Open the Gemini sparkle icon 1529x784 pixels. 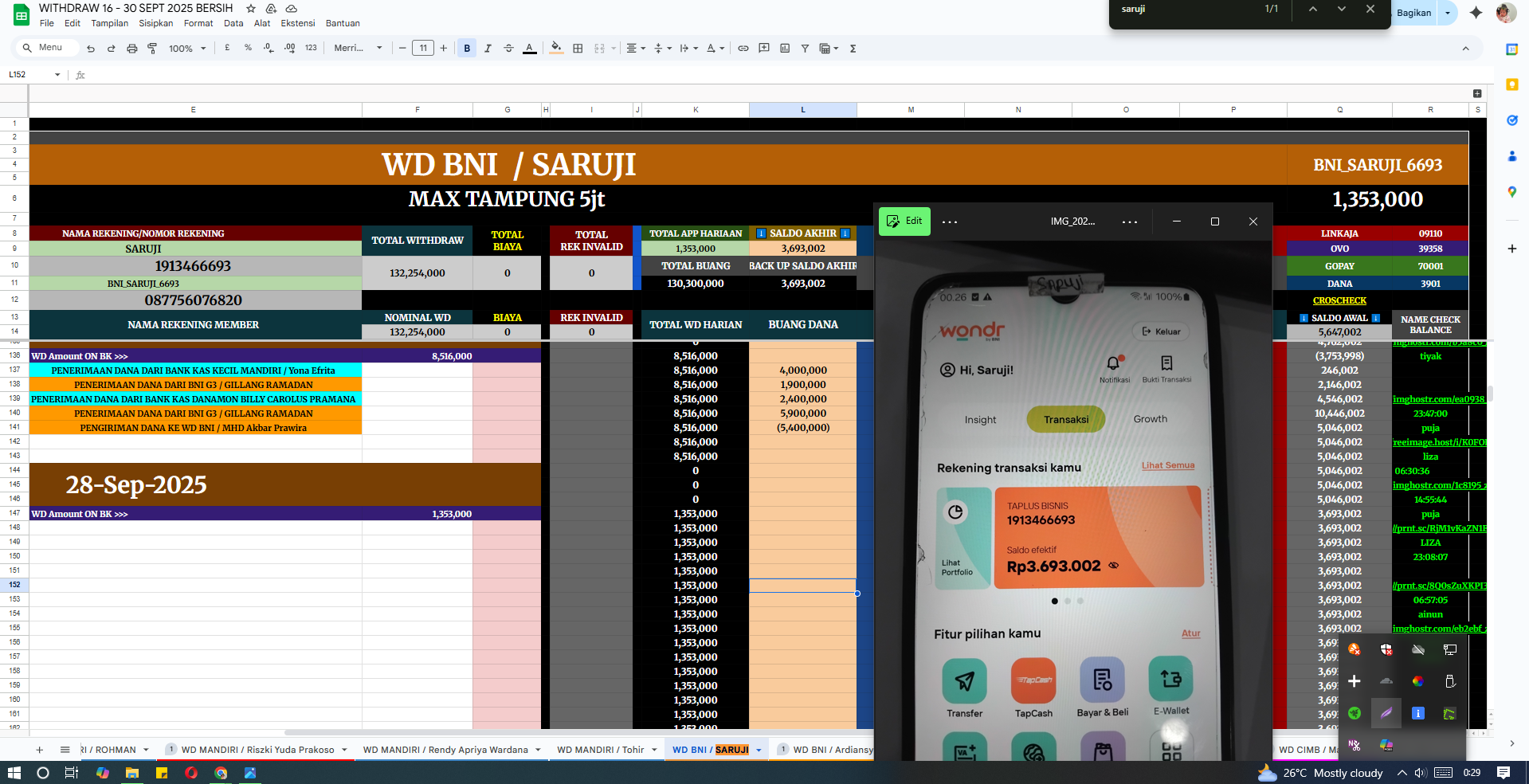[1476, 13]
